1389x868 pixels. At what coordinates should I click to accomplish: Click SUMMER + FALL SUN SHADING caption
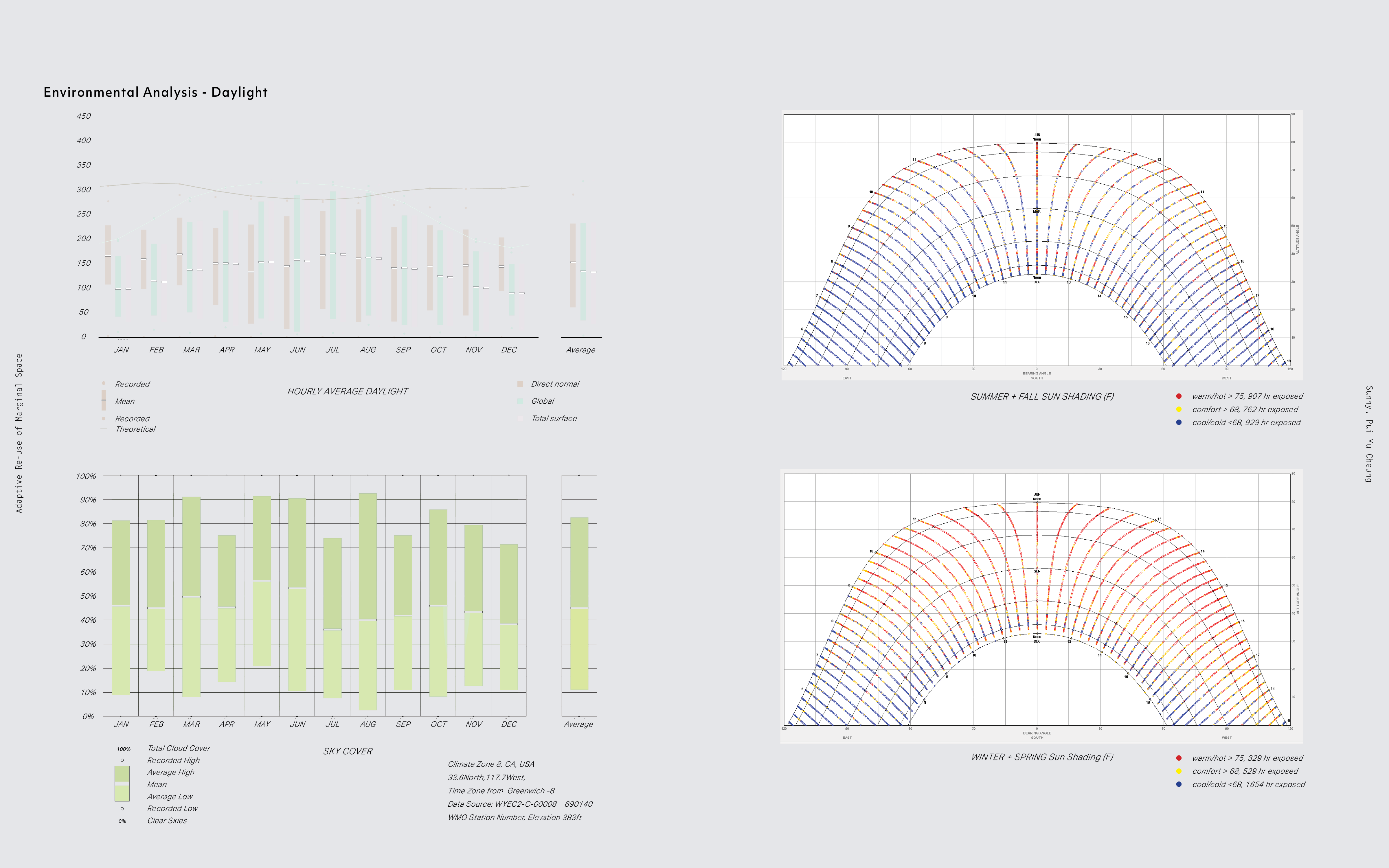[x=1042, y=396]
